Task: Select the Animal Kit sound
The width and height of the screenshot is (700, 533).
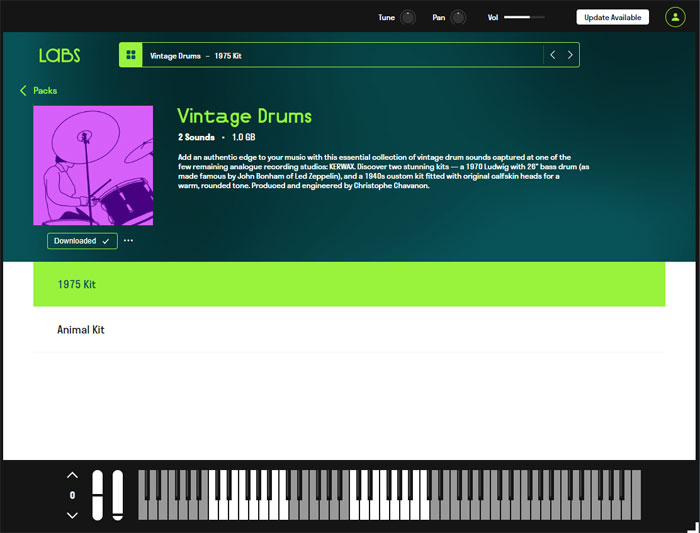Action: (349, 330)
